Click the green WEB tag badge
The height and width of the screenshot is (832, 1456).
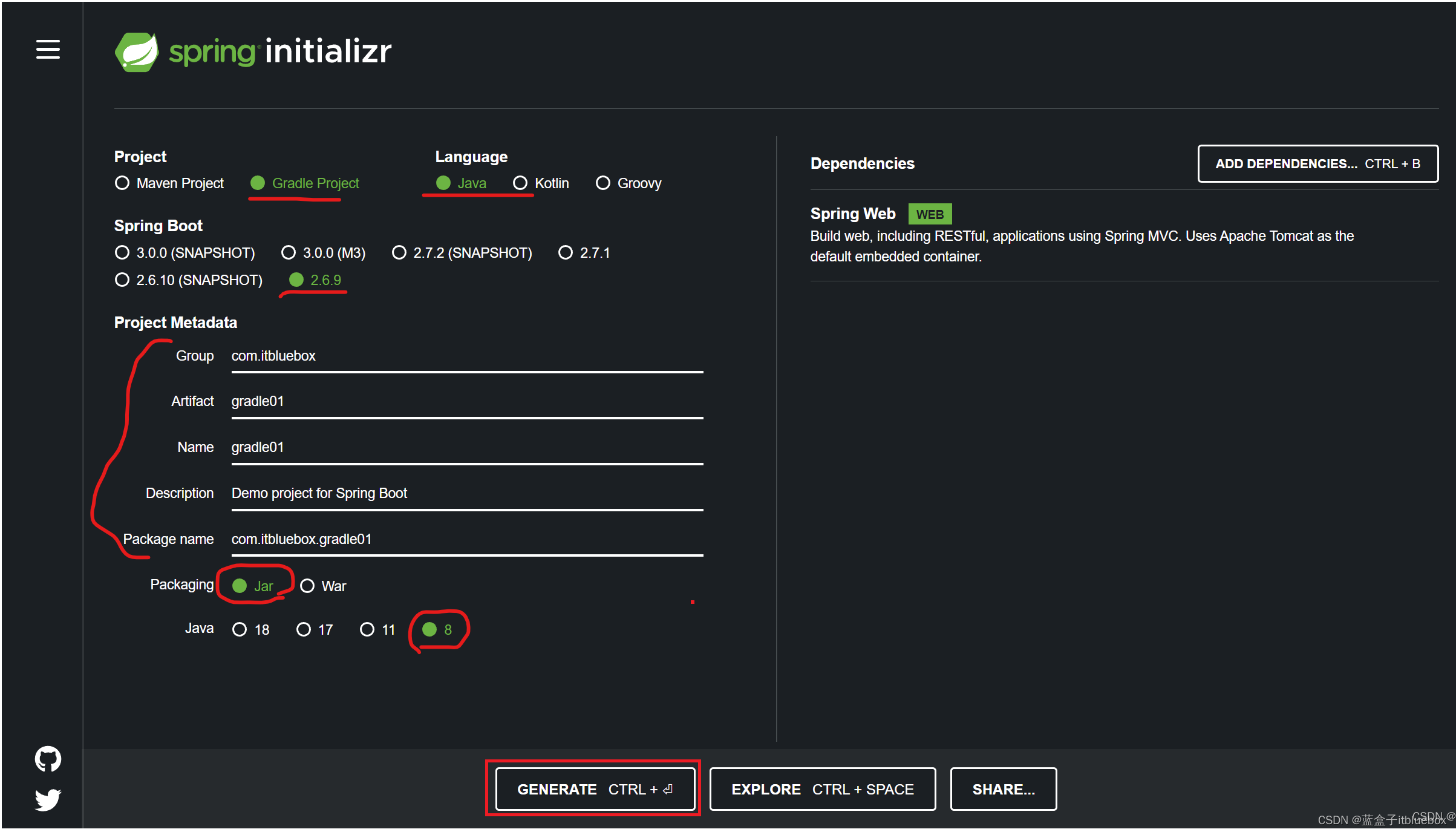[930, 214]
